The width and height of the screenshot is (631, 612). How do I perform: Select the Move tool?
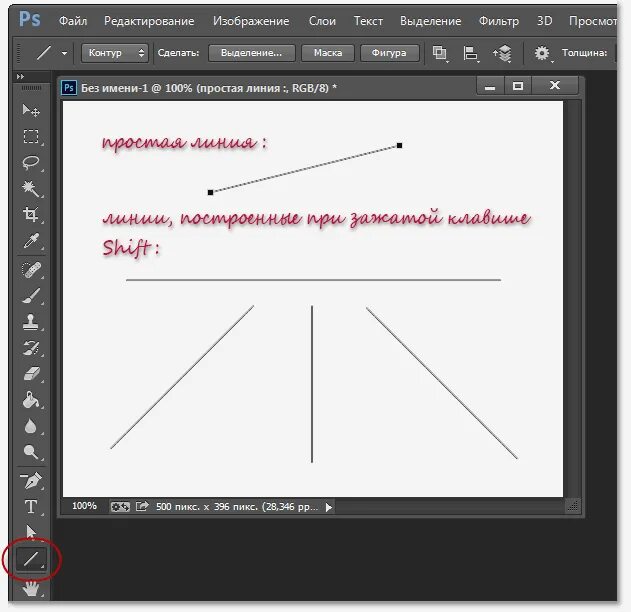(31, 110)
